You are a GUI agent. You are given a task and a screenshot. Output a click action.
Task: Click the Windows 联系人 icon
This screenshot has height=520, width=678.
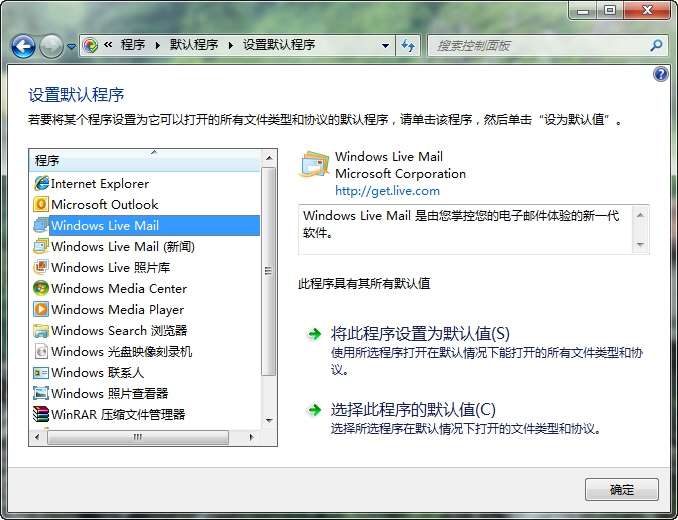tap(41, 373)
